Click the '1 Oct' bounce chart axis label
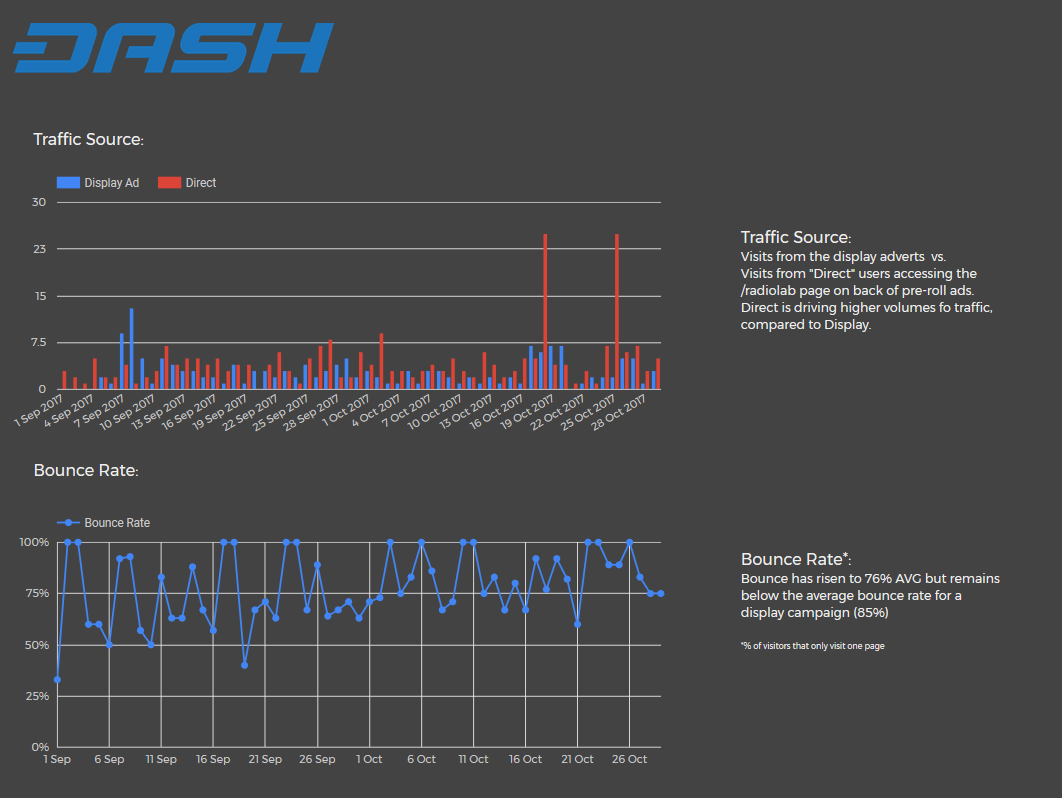This screenshot has height=798, width=1062. coord(369,759)
